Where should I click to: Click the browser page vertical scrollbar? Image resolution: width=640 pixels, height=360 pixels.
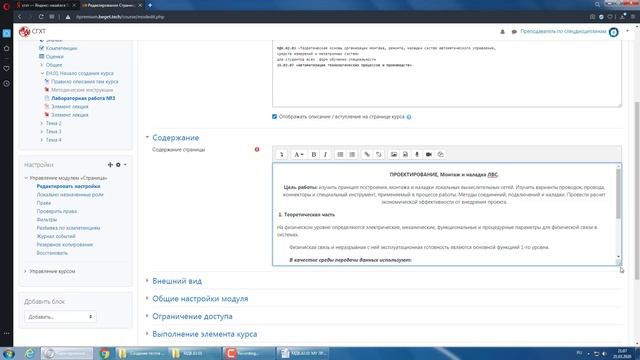pos(637,191)
